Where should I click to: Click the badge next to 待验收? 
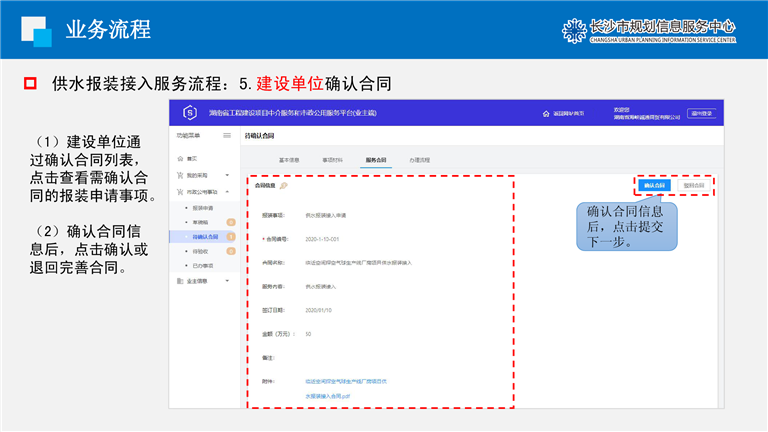(x=231, y=251)
